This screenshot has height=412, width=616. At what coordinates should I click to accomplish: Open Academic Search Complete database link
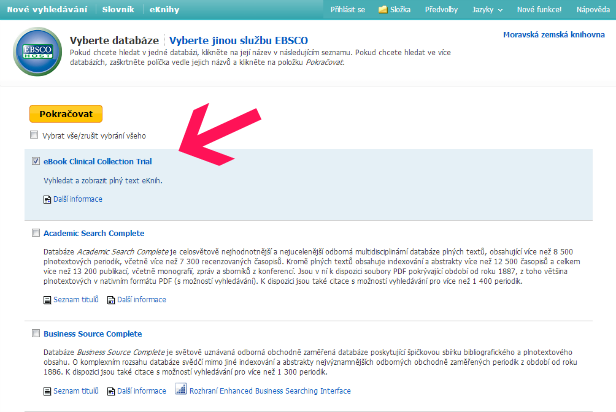94,233
